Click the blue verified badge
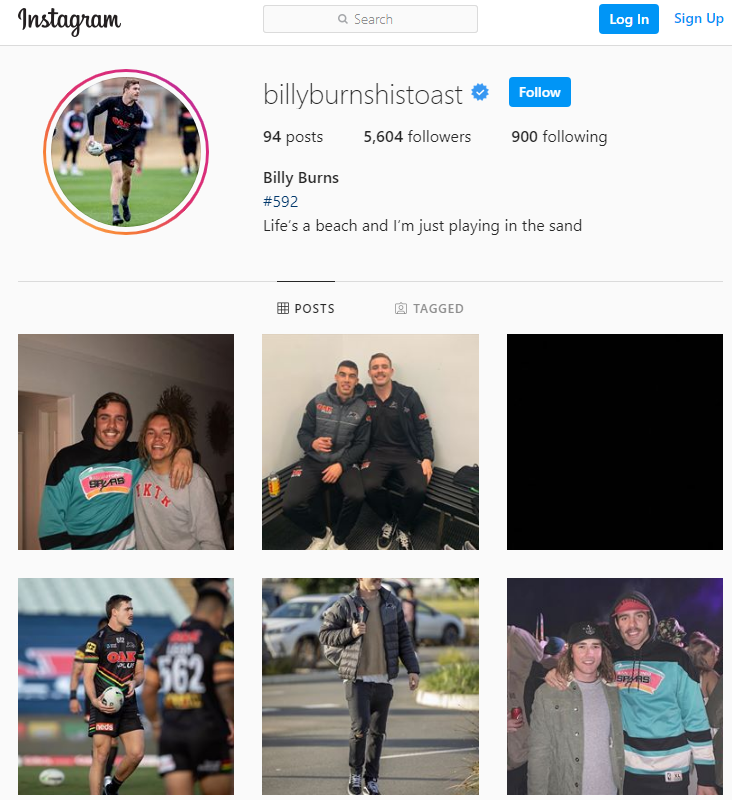 pyautogui.click(x=479, y=92)
